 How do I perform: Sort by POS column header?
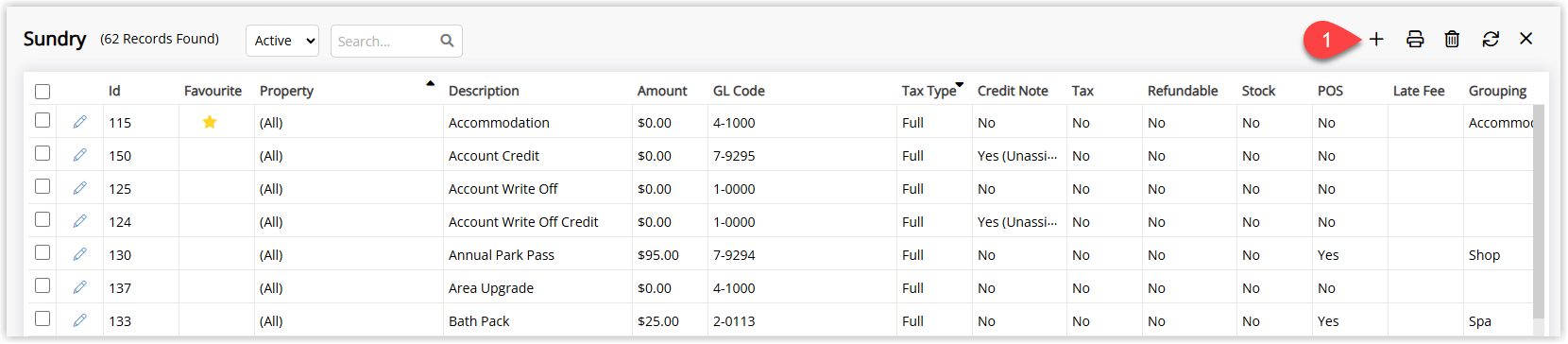coord(1330,91)
